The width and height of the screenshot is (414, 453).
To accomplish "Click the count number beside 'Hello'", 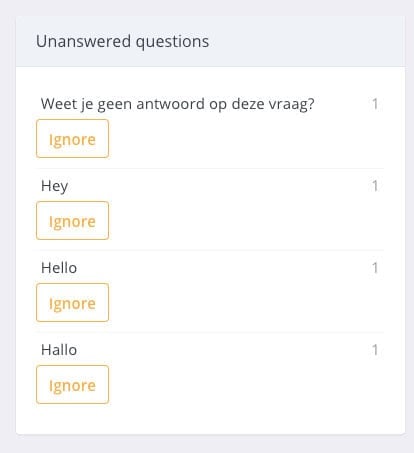I will click(375, 268).
